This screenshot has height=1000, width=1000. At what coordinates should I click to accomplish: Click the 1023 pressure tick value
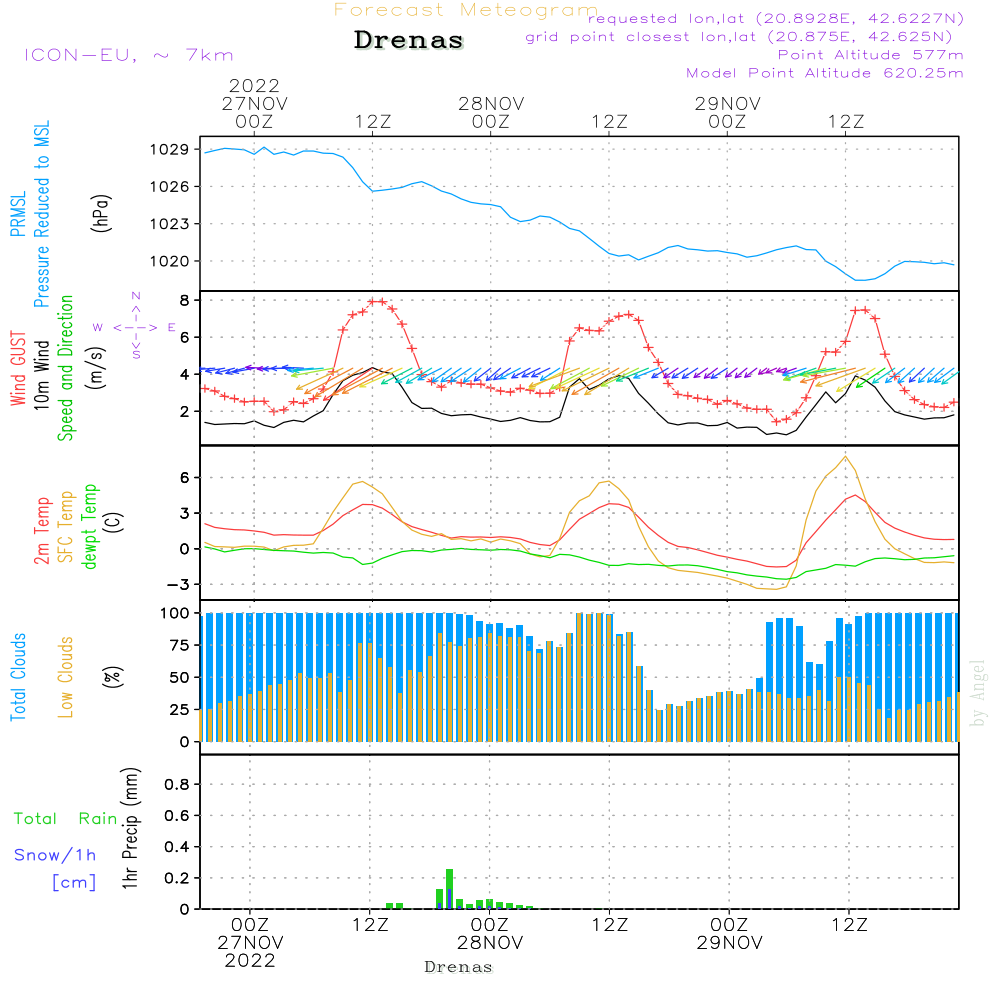tap(170, 224)
